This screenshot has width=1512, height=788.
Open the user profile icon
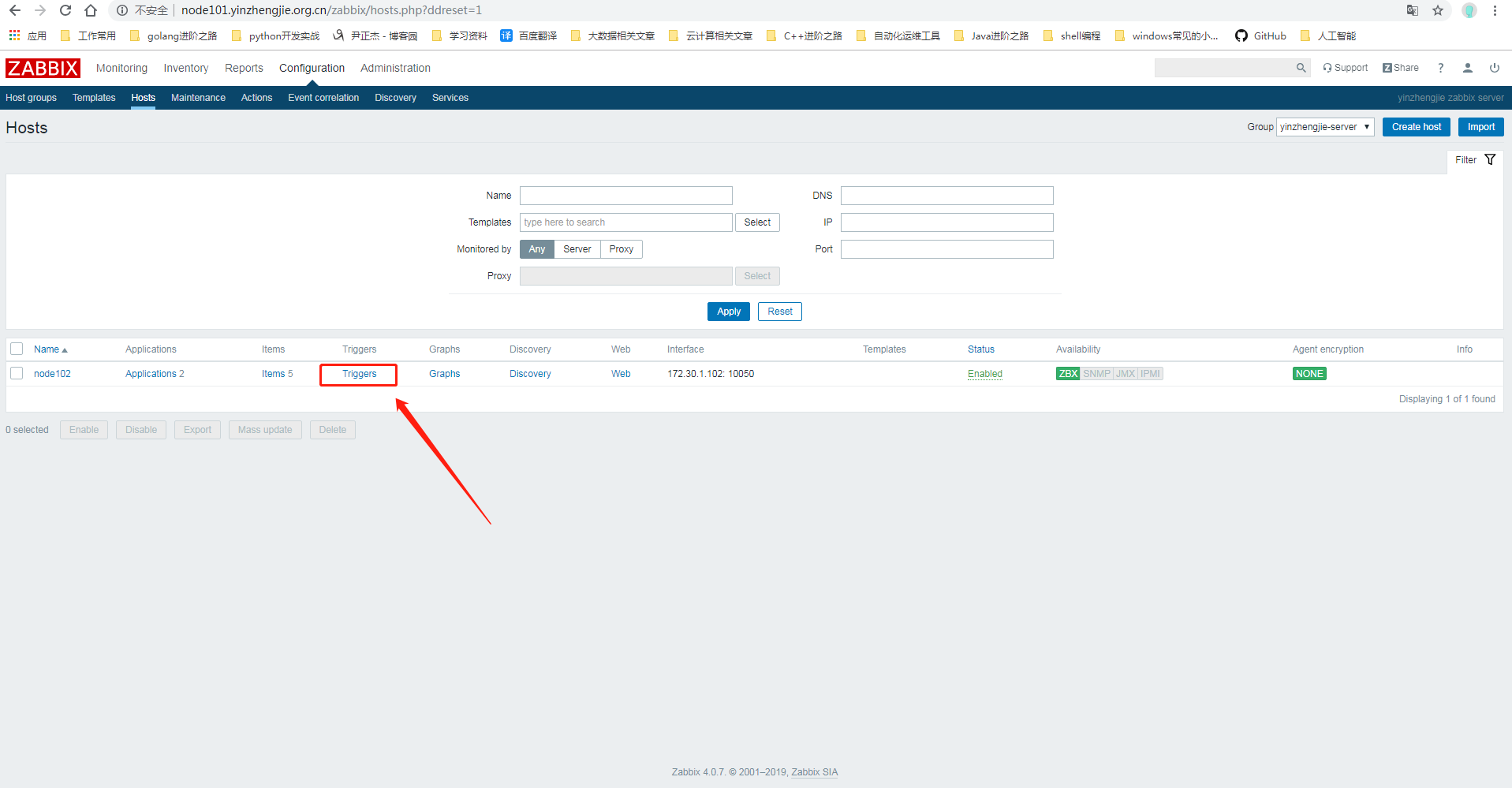tap(1468, 68)
